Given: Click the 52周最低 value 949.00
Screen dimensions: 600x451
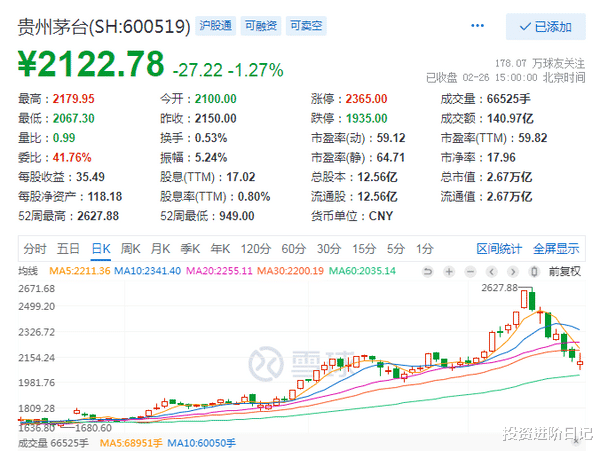Looking at the screenshot, I should (x=236, y=216).
